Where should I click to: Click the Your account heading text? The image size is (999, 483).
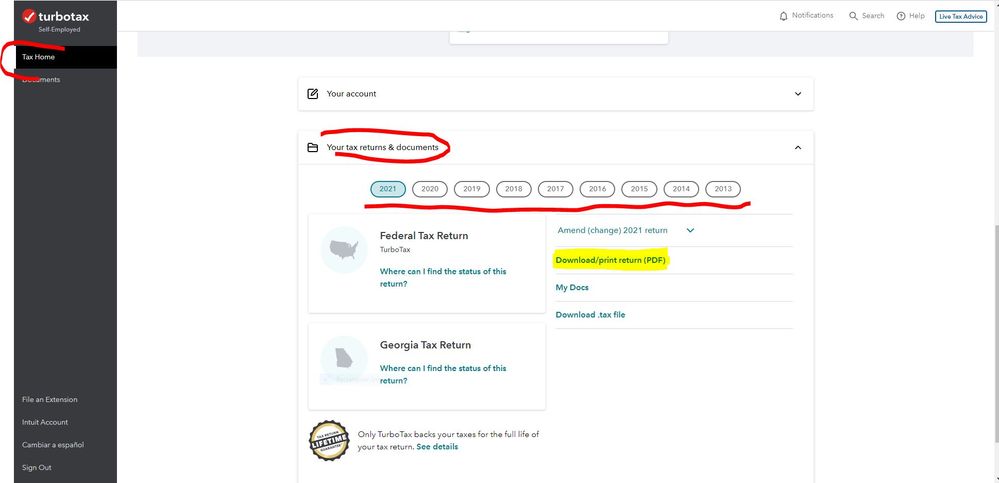pyautogui.click(x=351, y=94)
